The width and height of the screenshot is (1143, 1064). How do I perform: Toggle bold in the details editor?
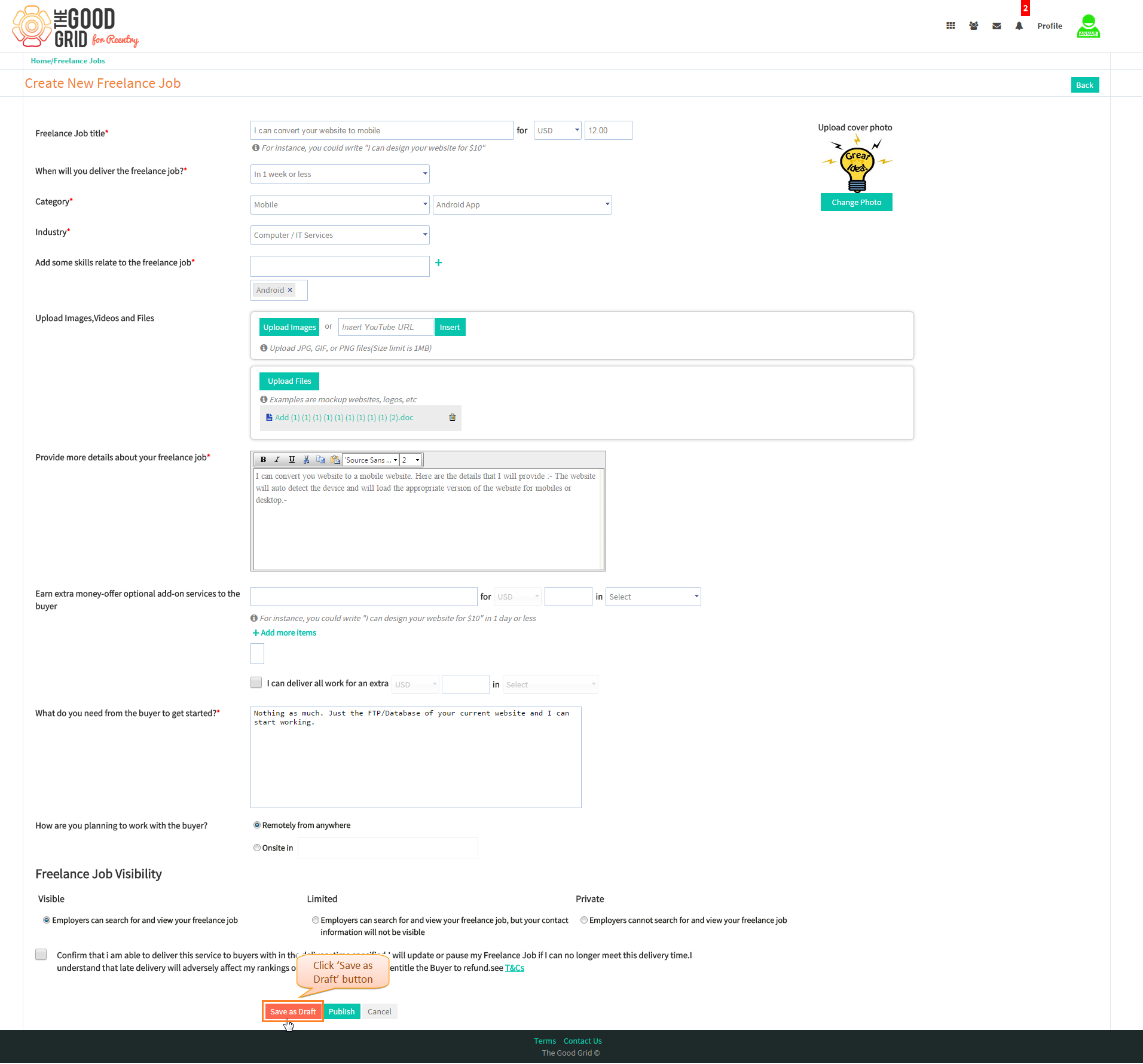tap(263, 460)
